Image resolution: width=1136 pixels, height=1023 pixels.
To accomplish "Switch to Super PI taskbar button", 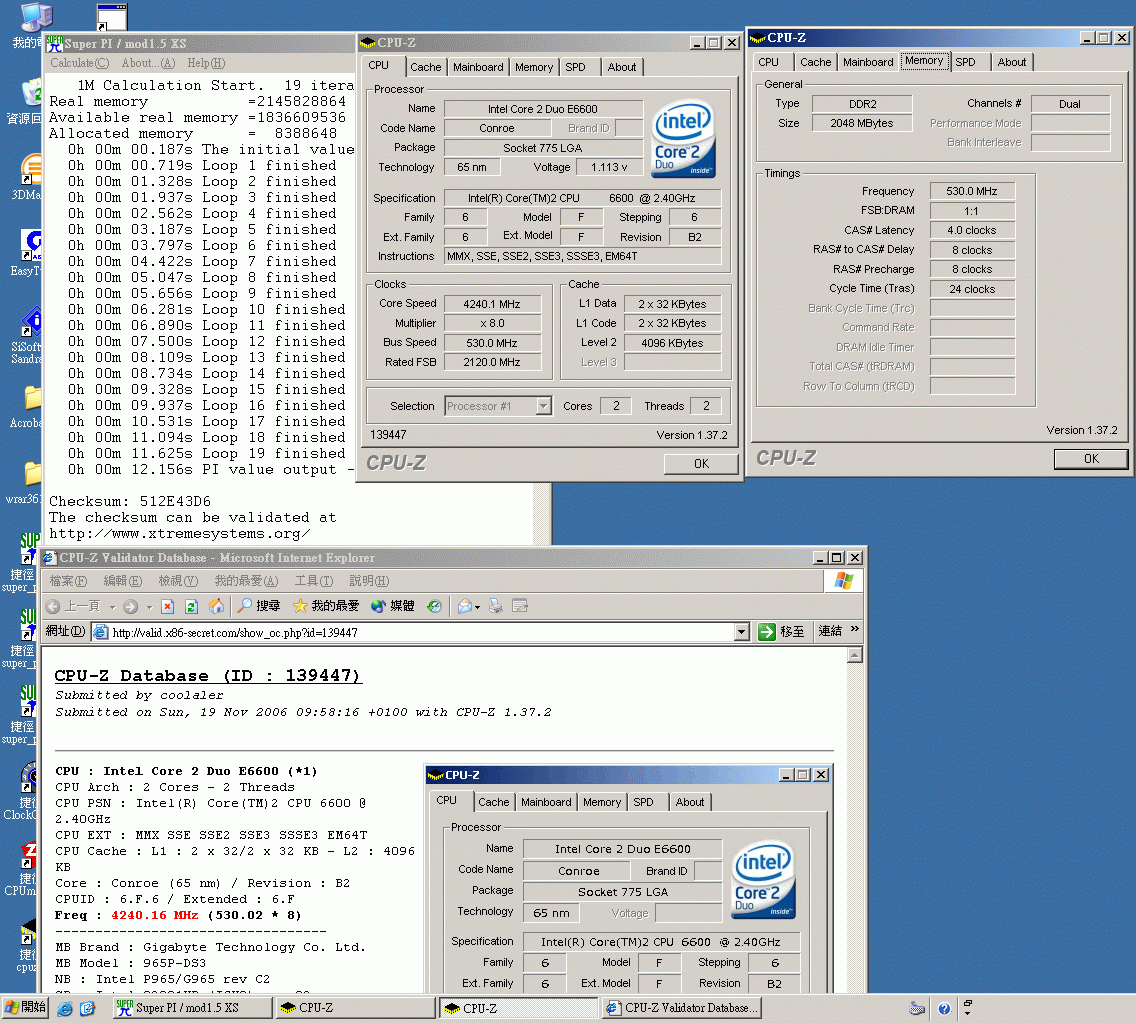I will tap(192, 1008).
